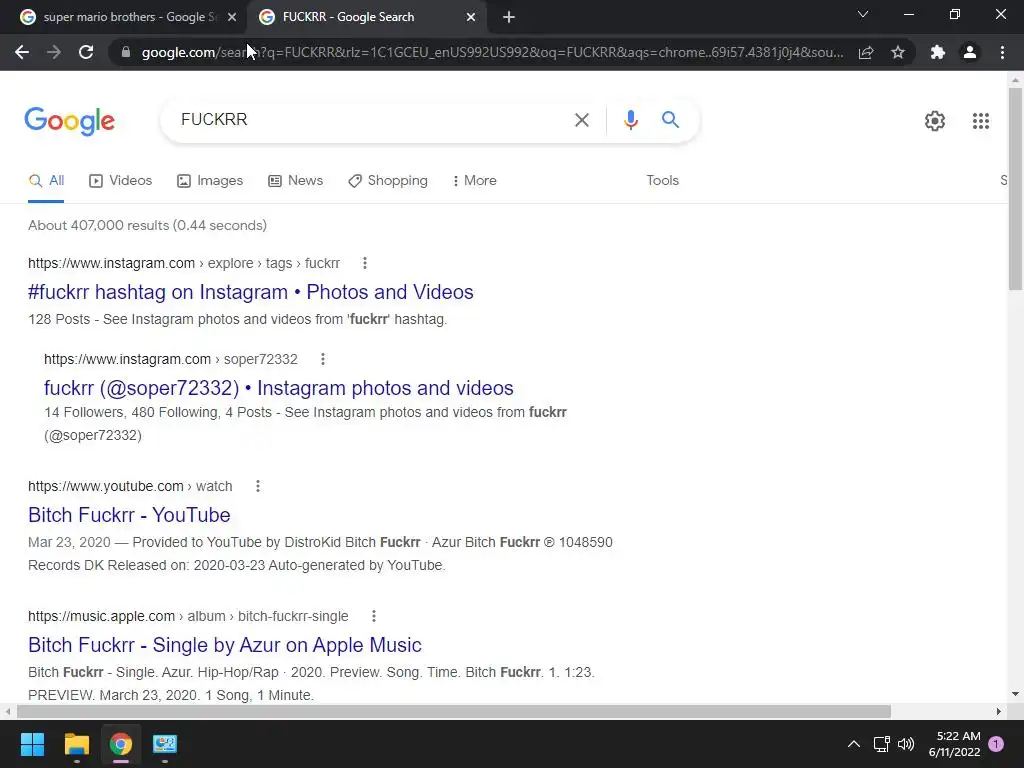
Task: Open the notification badge in system tray
Action: pyautogui.click(x=996, y=744)
